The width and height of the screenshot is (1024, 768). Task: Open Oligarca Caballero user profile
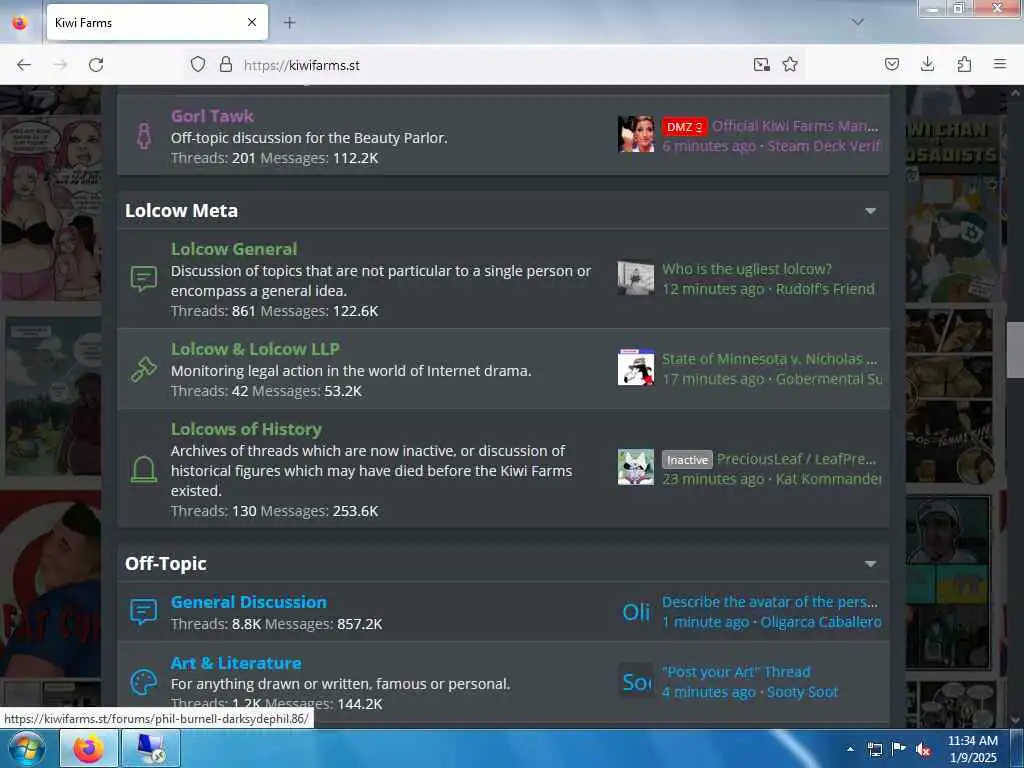821,622
